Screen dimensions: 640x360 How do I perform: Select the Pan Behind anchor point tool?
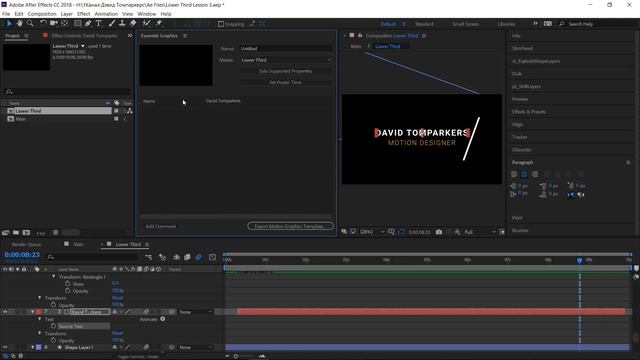(x=64, y=24)
